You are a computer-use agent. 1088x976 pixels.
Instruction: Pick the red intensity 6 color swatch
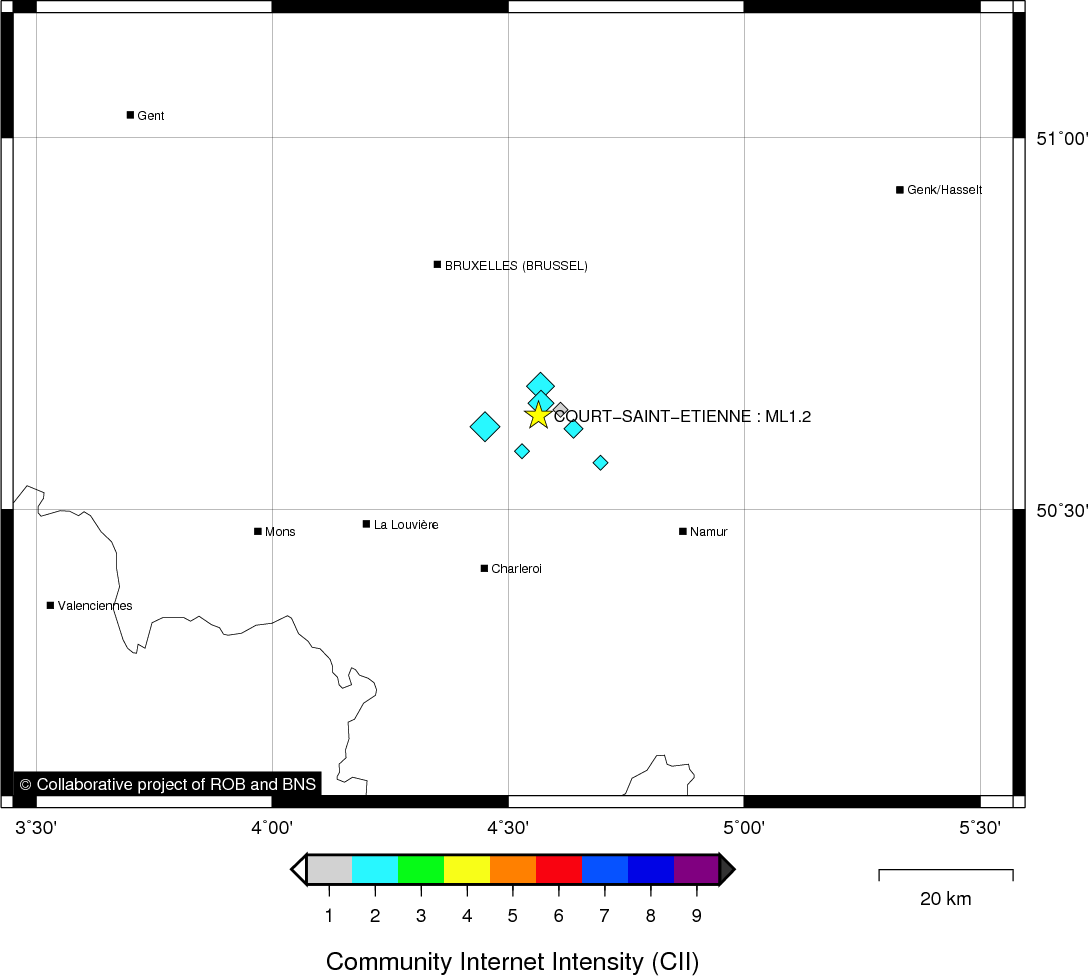(559, 870)
